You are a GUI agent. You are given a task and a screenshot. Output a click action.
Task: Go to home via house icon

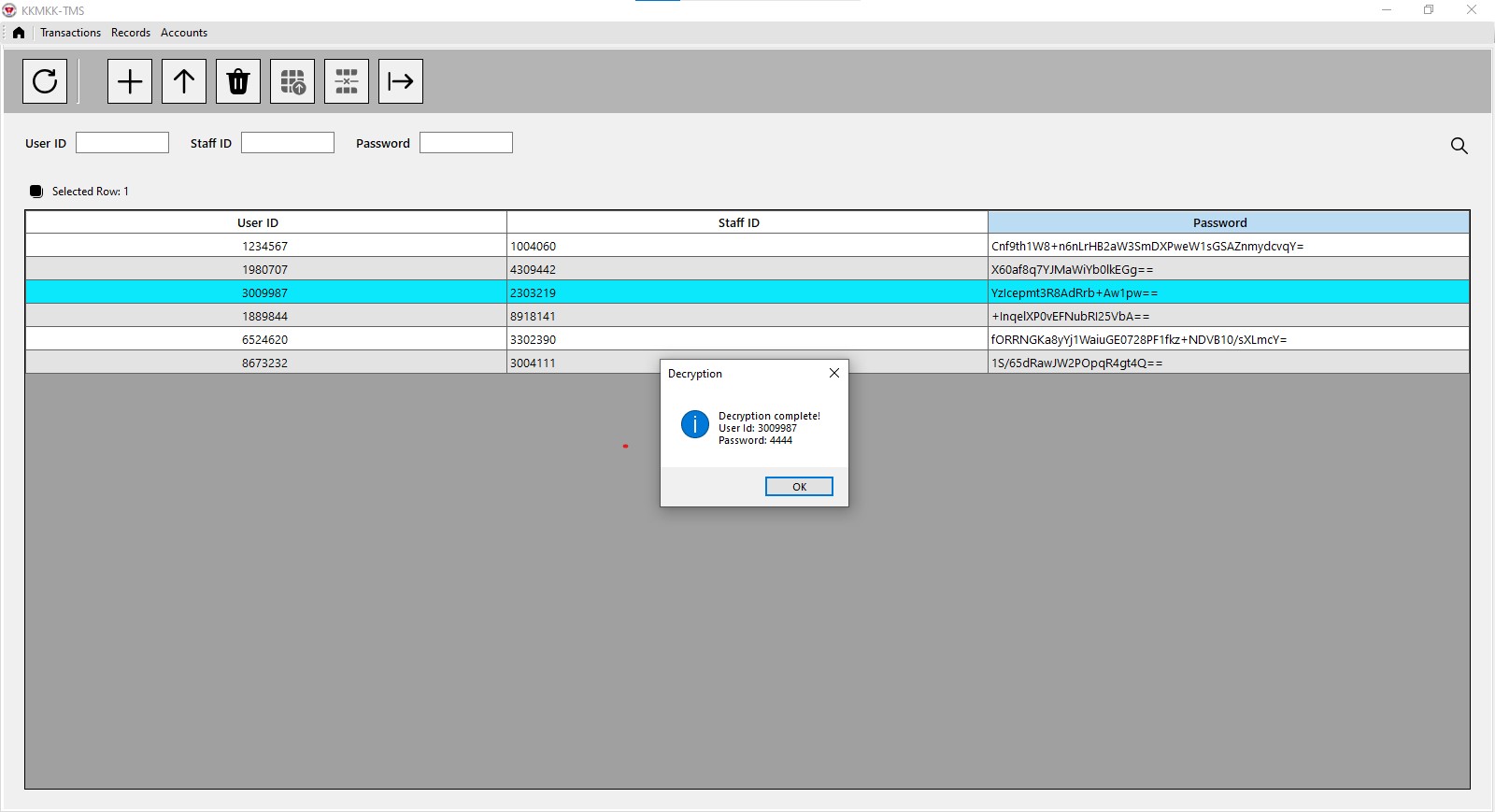tap(19, 33)
